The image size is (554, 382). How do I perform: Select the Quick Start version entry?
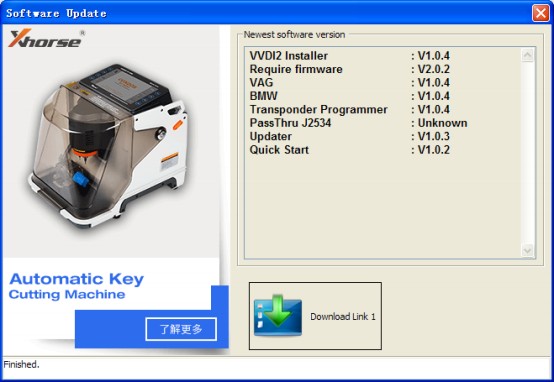click(350, 149)
